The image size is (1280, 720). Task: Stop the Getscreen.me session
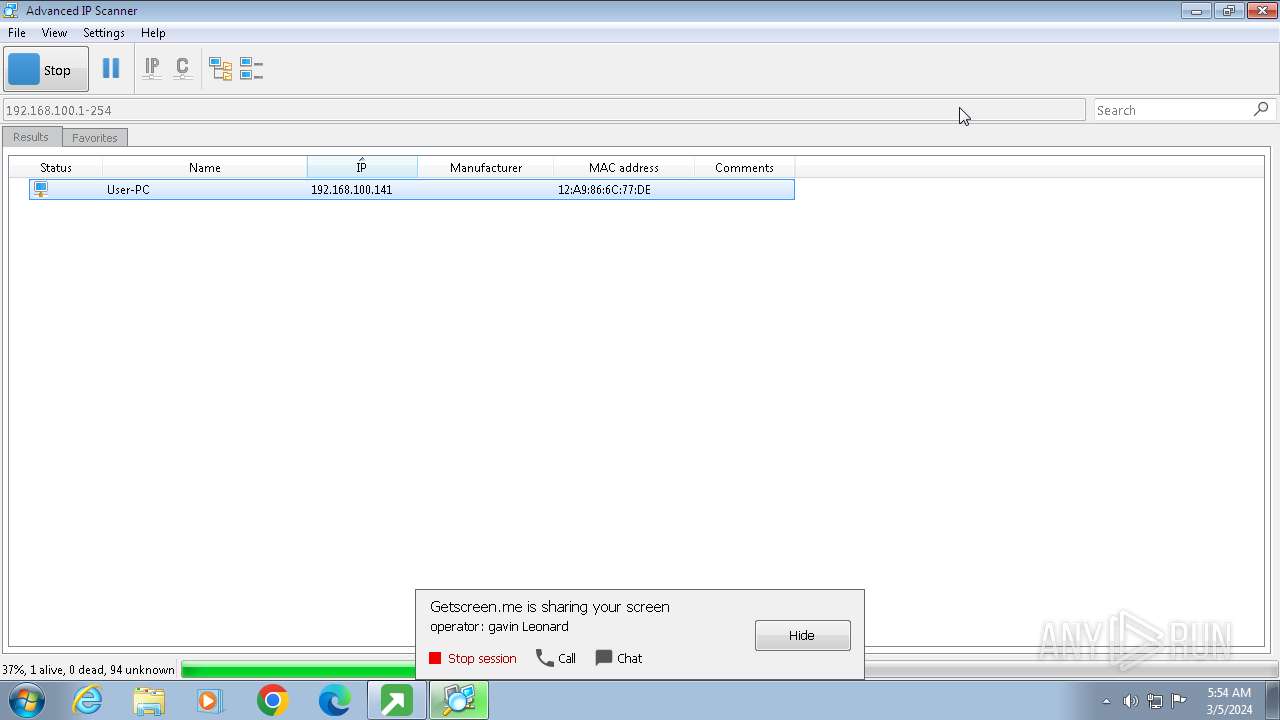[x=473, y=658]
